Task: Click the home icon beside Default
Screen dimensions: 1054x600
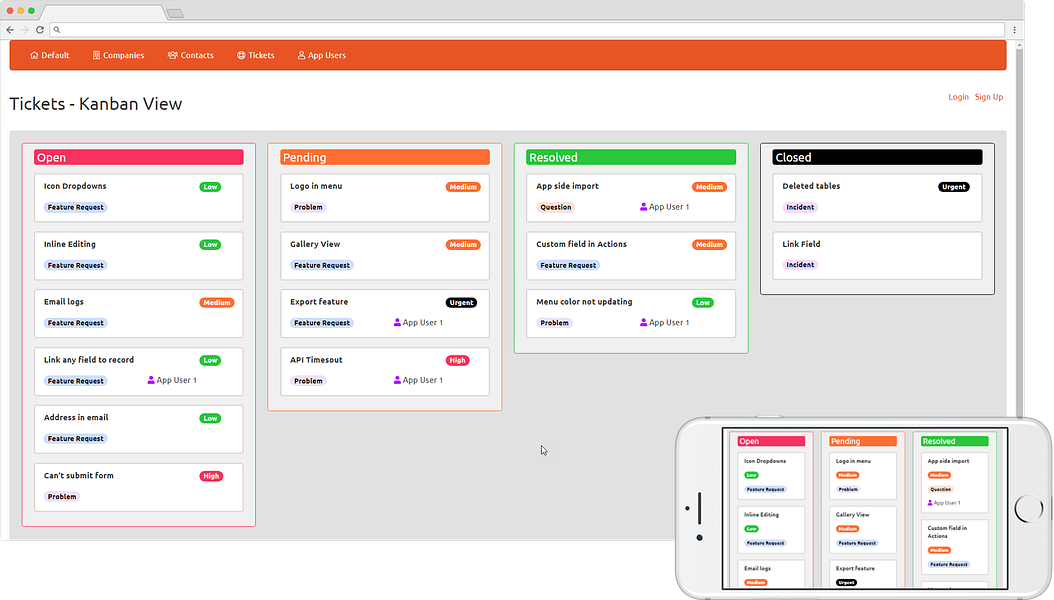Action: point(34,56)
